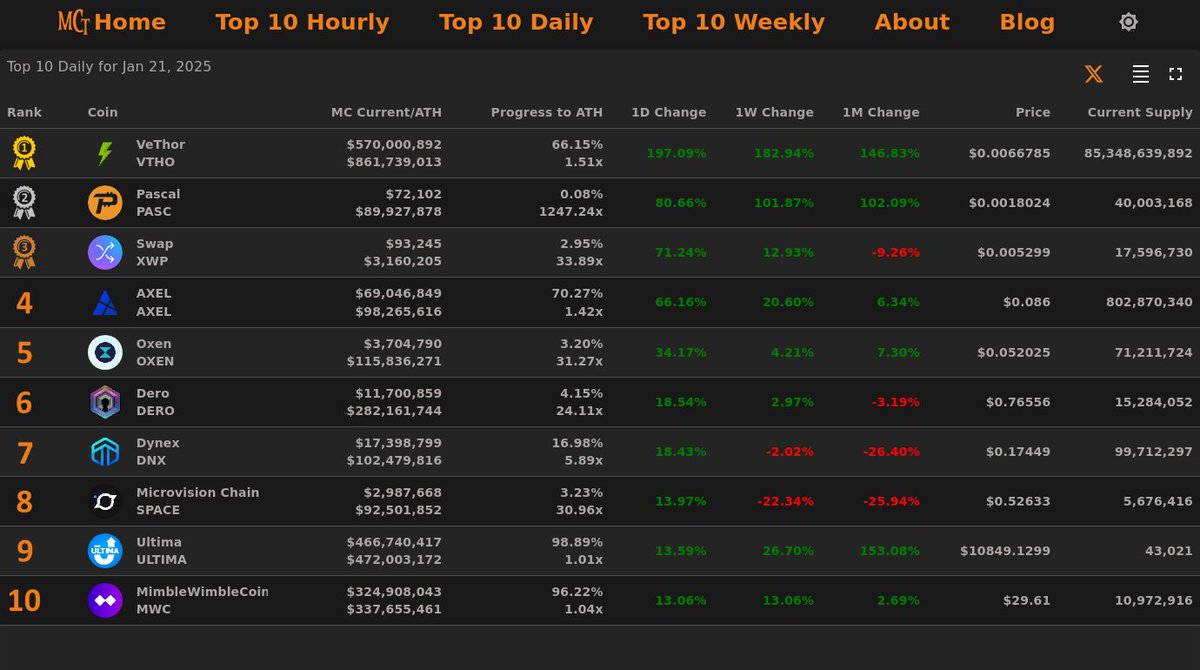The width and height of the screenshot is (1200, 670).
Task: Sort by the Coin column header
Action: 103,113
